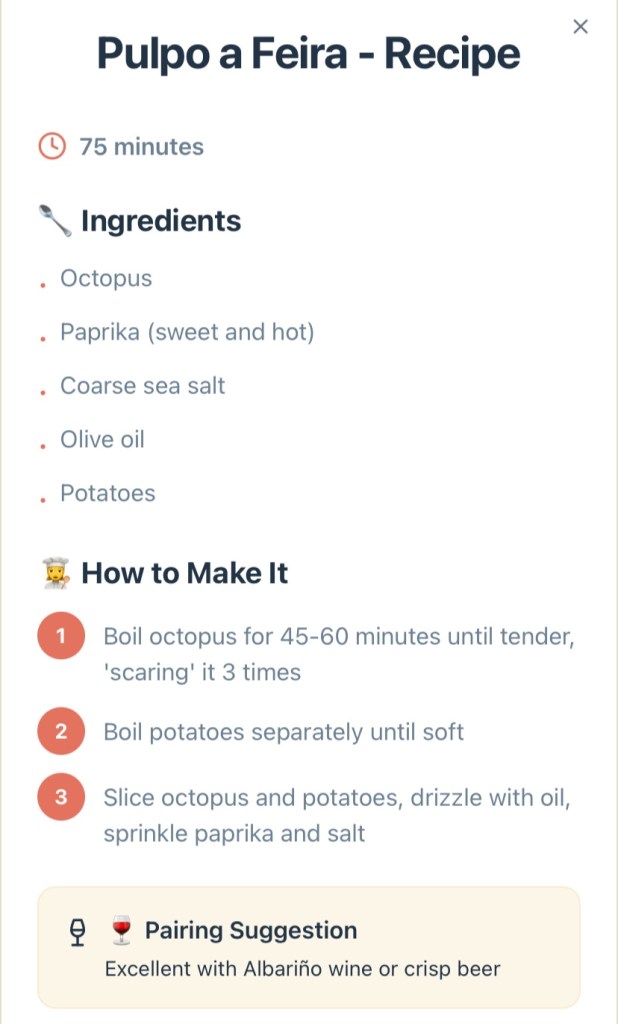This screenshot has height=1024, width=618.
Task: Select the Potatoes ingredient
Action: click(x=108, y=493)
